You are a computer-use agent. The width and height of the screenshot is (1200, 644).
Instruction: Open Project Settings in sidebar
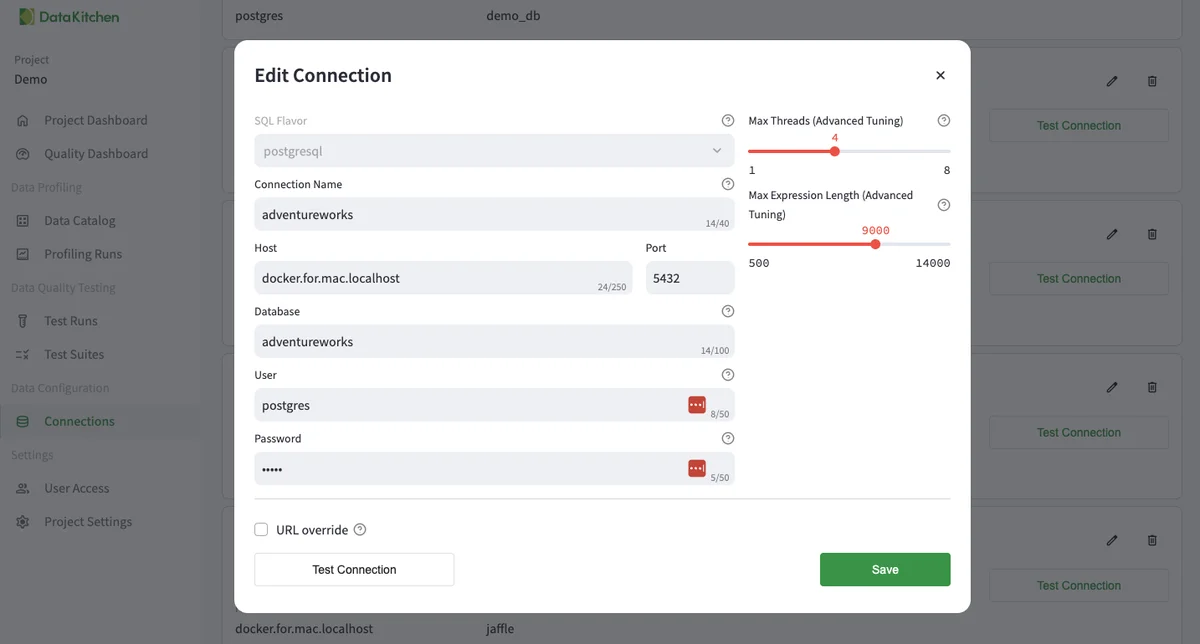point(87,522)
